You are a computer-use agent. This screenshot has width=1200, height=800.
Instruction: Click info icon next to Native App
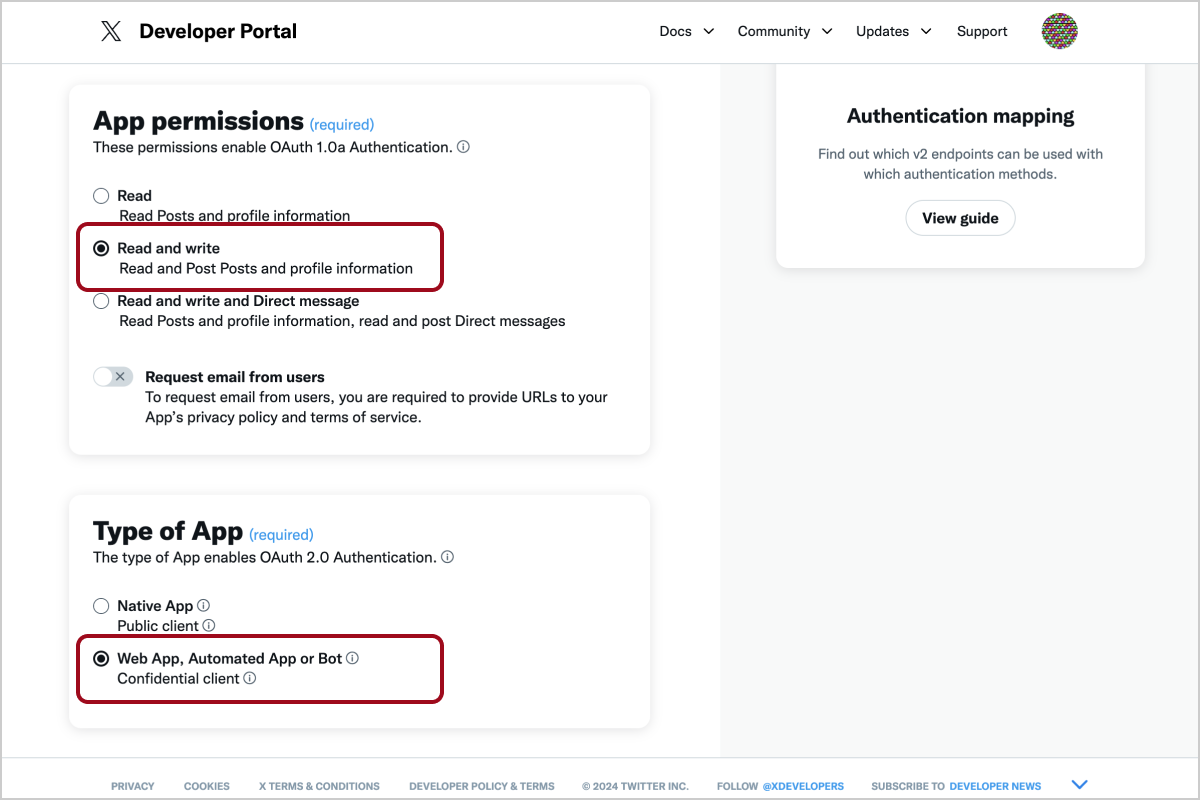[x=204, y=605]
